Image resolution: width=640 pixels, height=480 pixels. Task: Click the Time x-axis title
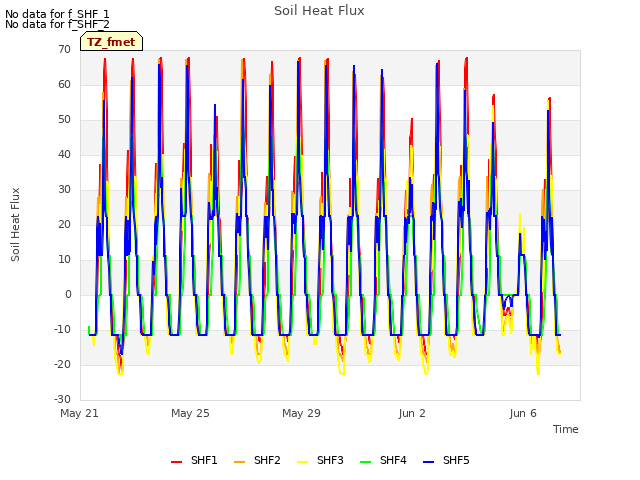click(x=566, y=429)
